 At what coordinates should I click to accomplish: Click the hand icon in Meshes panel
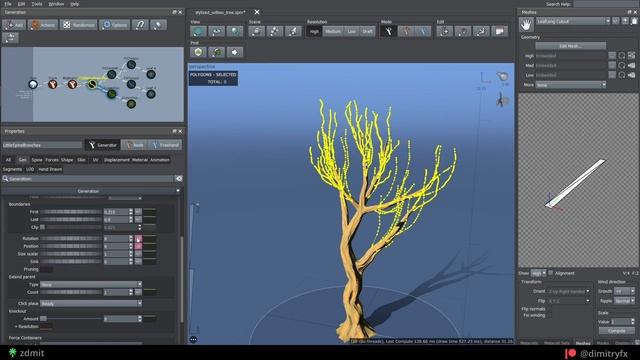[x=526, y=25]
